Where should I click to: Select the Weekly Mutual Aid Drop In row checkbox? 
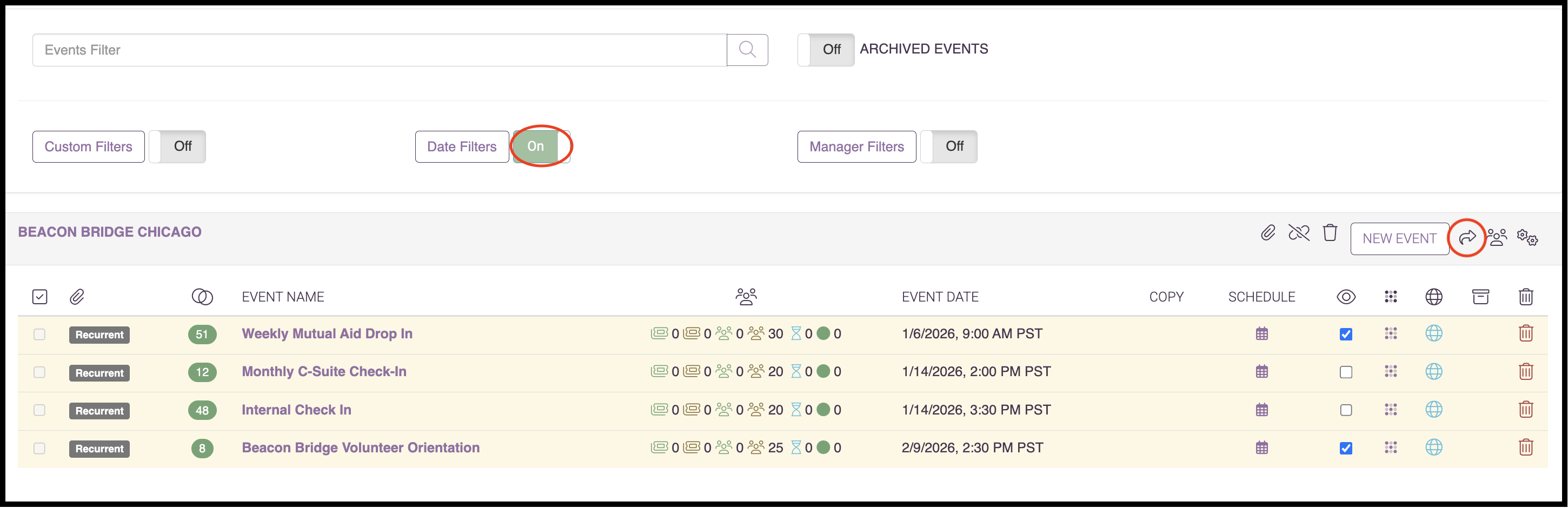pyautogui.click(x=39, y=335)
